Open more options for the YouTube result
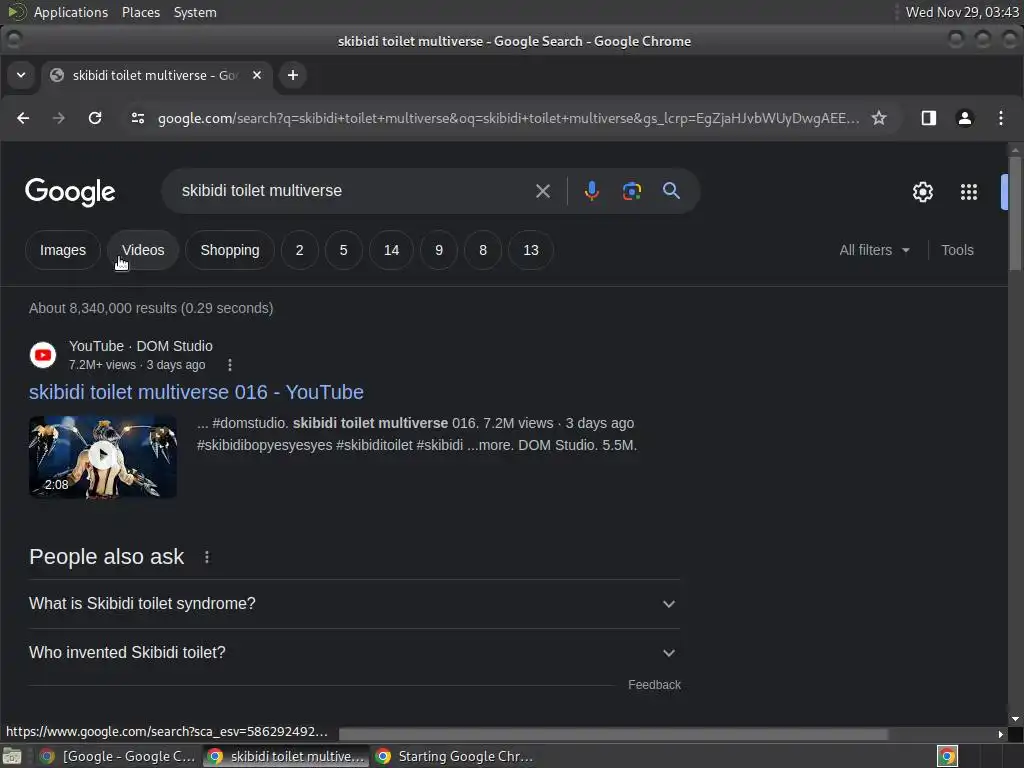Viewport: 1024px width, 768px height. point(230,365)
